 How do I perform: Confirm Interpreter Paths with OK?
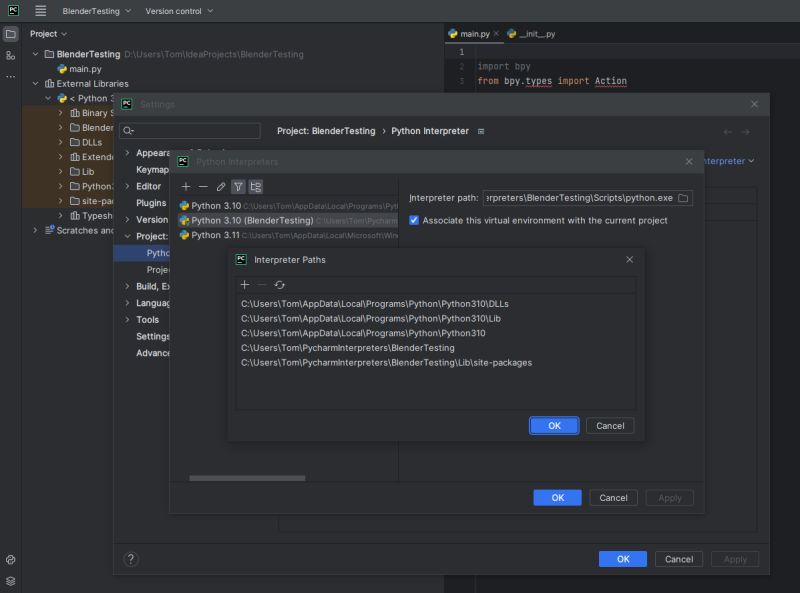553,425
